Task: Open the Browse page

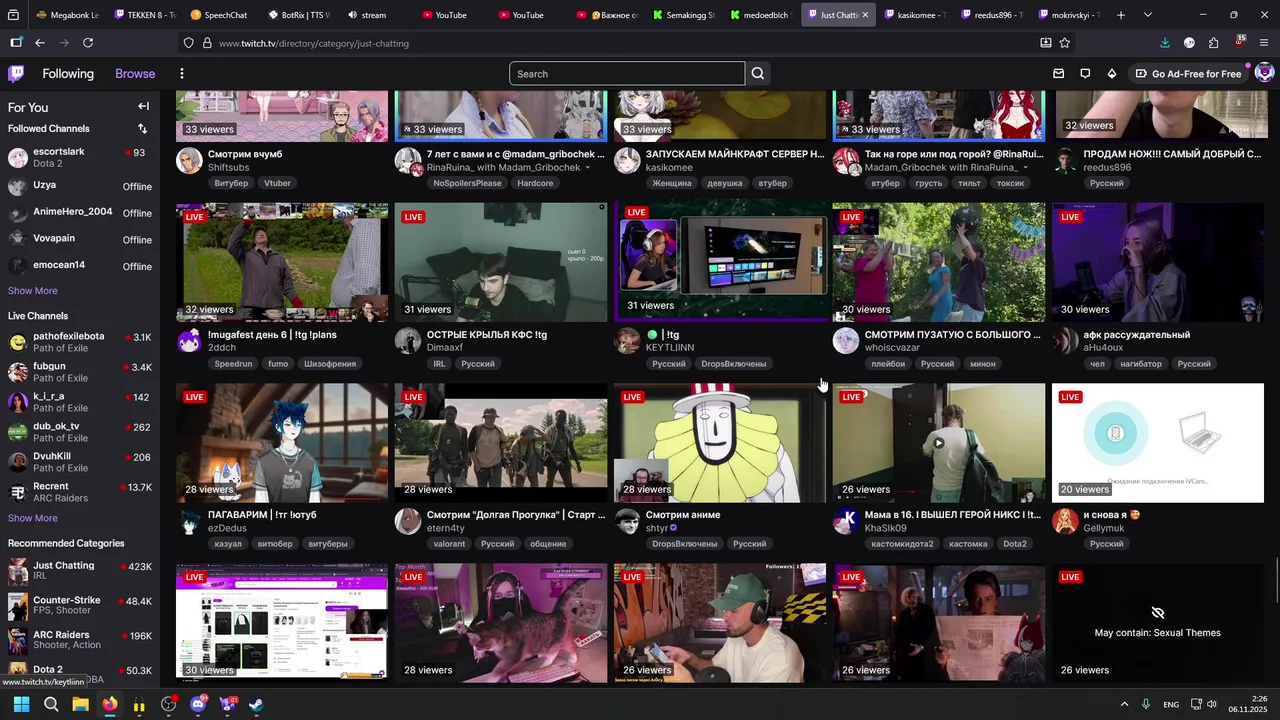Action: 135,73
